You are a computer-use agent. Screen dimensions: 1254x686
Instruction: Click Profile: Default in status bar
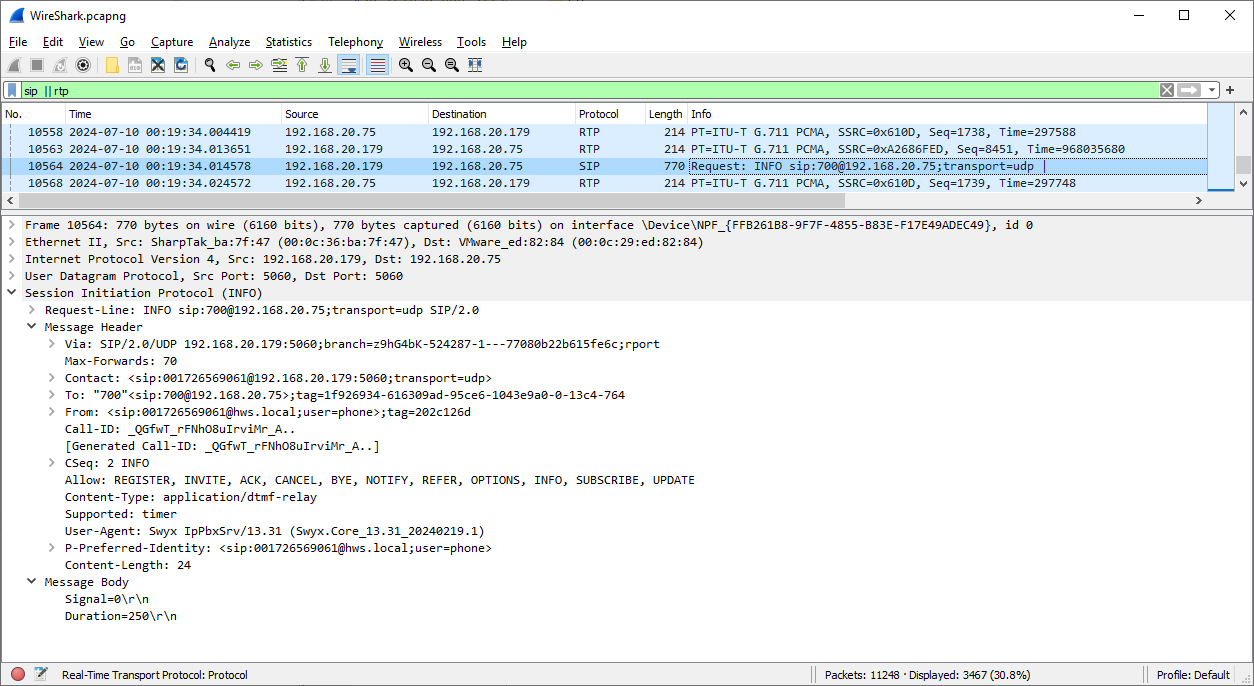coord(1193,675)
